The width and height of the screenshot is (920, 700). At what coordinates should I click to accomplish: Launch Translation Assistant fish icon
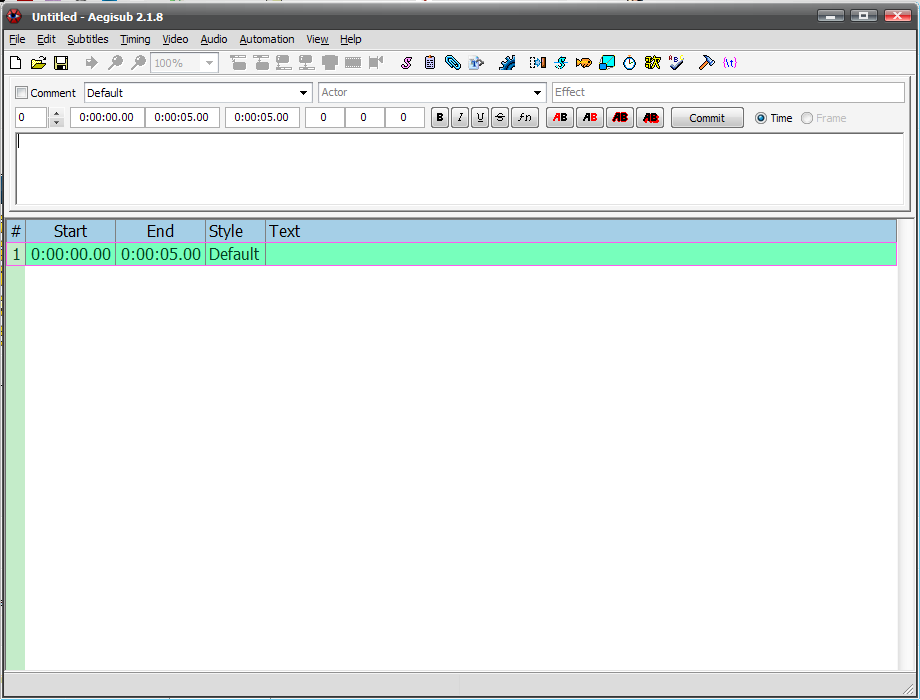(x=583, y=63)
